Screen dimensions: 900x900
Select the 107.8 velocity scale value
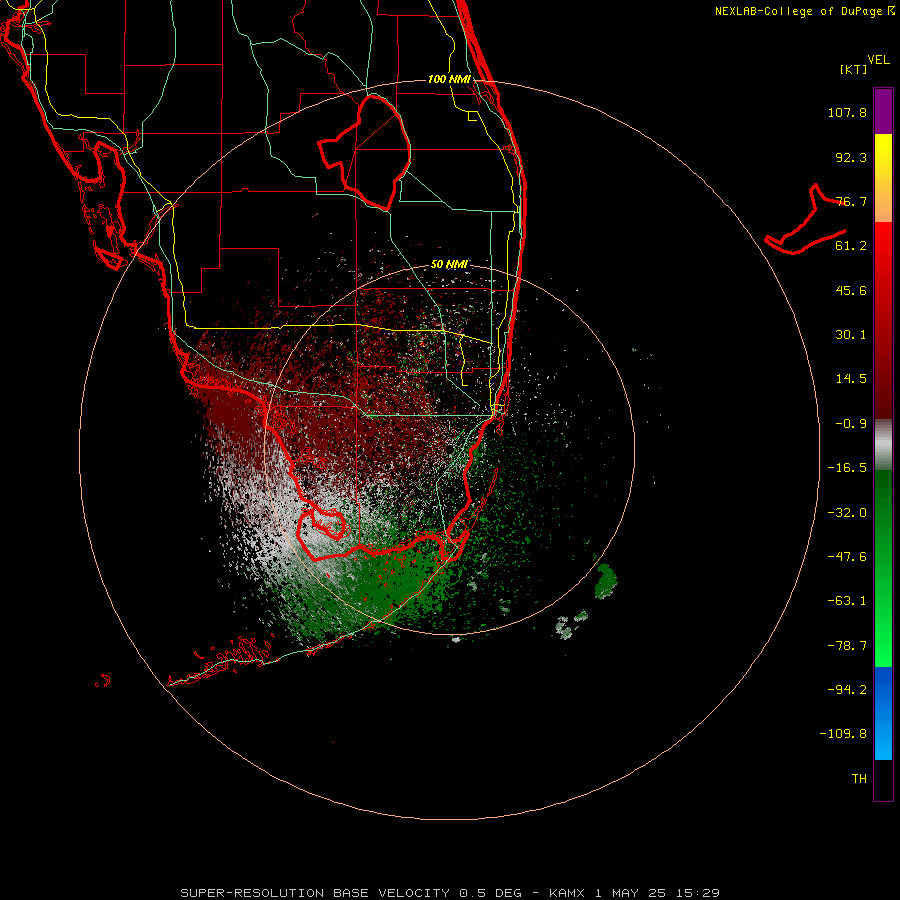pyautogui.click(x=847, y=112)
